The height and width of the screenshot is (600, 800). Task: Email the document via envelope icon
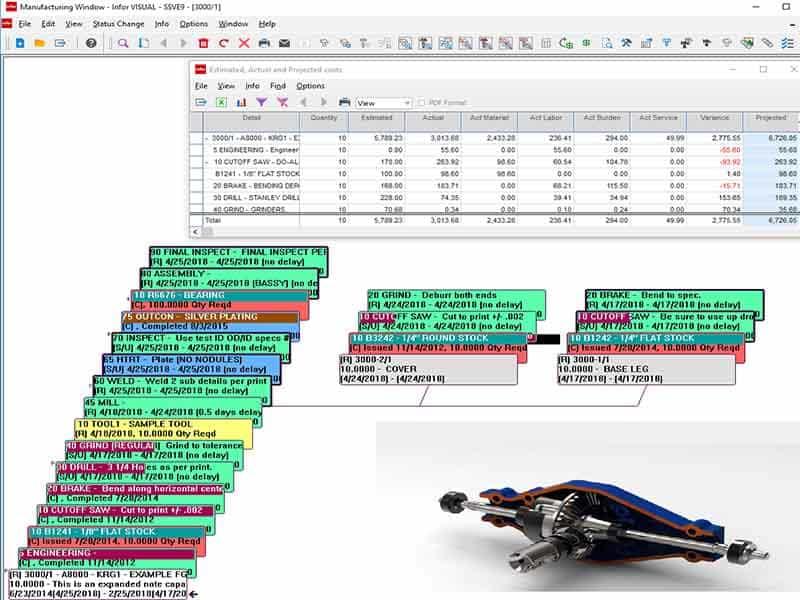tap(283, 42)
